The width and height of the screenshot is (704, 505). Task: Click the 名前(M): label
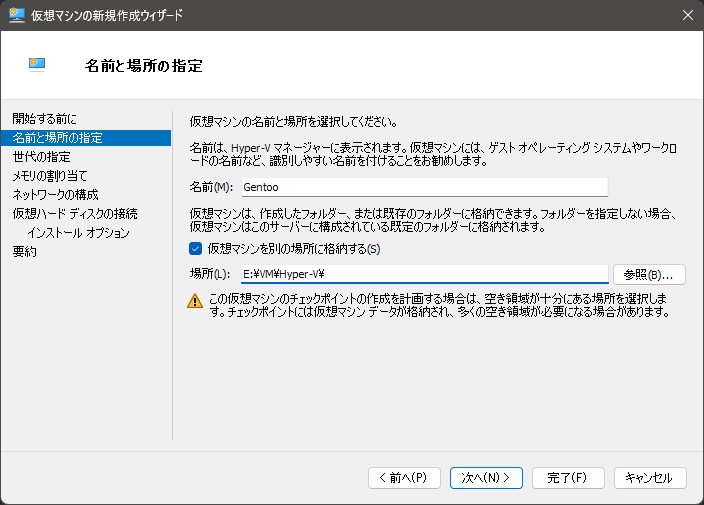211,187
